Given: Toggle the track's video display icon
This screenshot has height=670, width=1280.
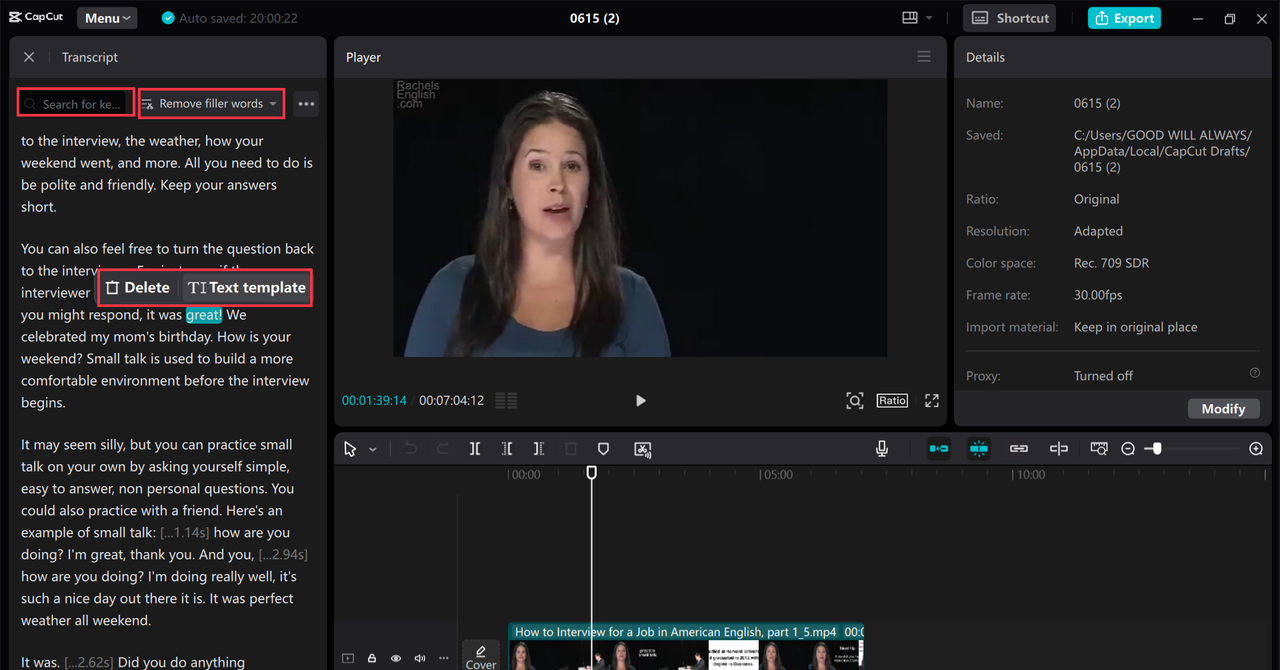Looking at the screenshot, I should (348, 658).
